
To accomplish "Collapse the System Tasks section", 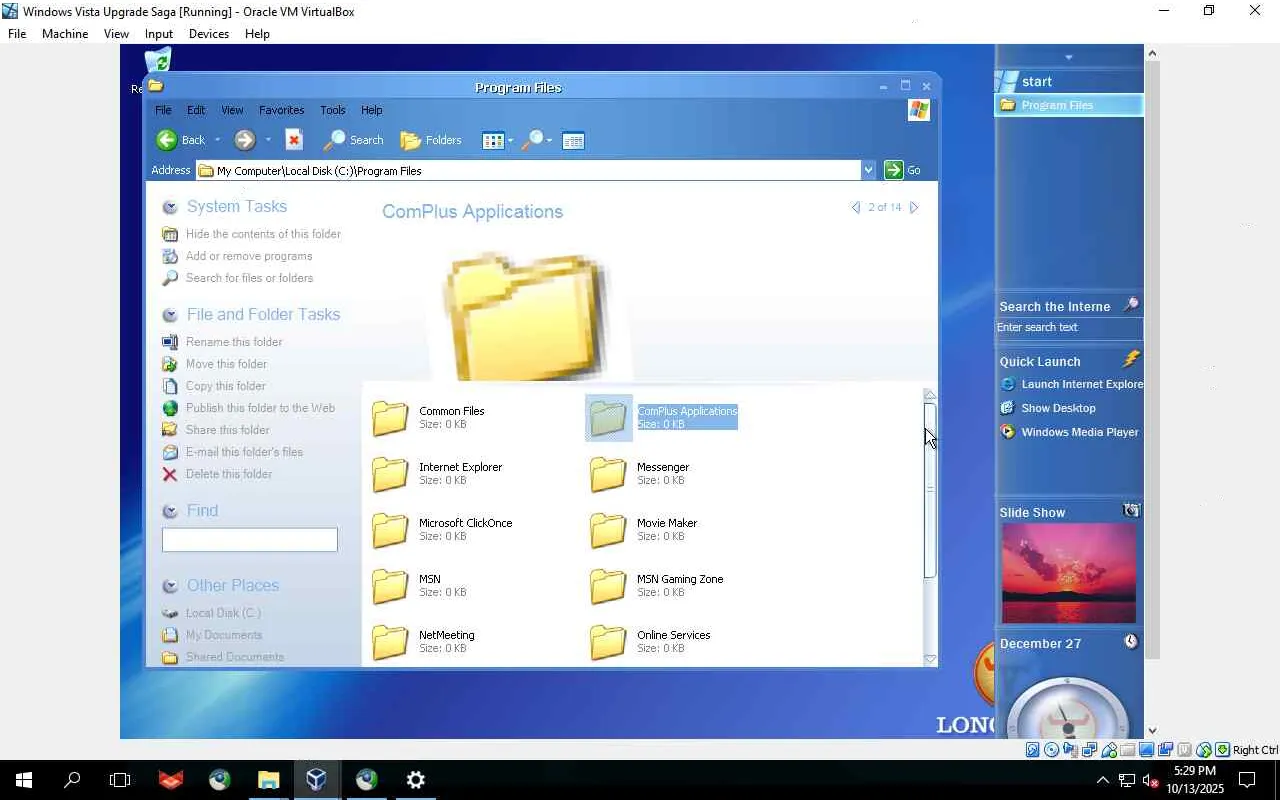I will pos(170,207).
